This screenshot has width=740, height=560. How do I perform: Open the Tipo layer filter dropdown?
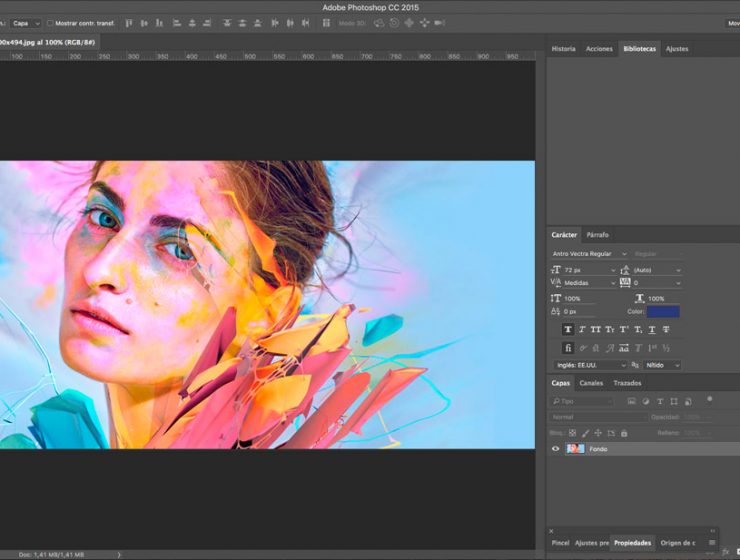coord(582,401)
